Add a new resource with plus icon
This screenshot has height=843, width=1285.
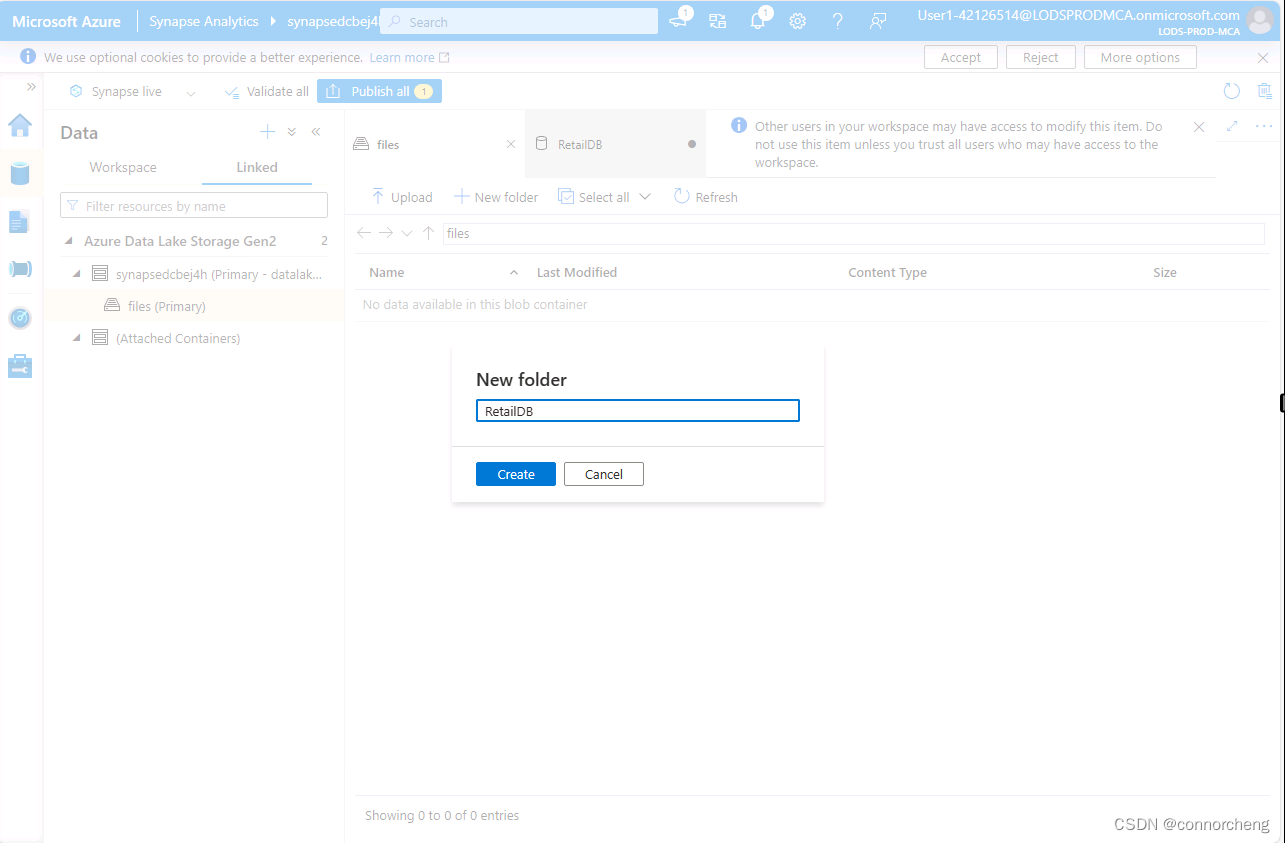pyautogui.click(x=267, y=132)
